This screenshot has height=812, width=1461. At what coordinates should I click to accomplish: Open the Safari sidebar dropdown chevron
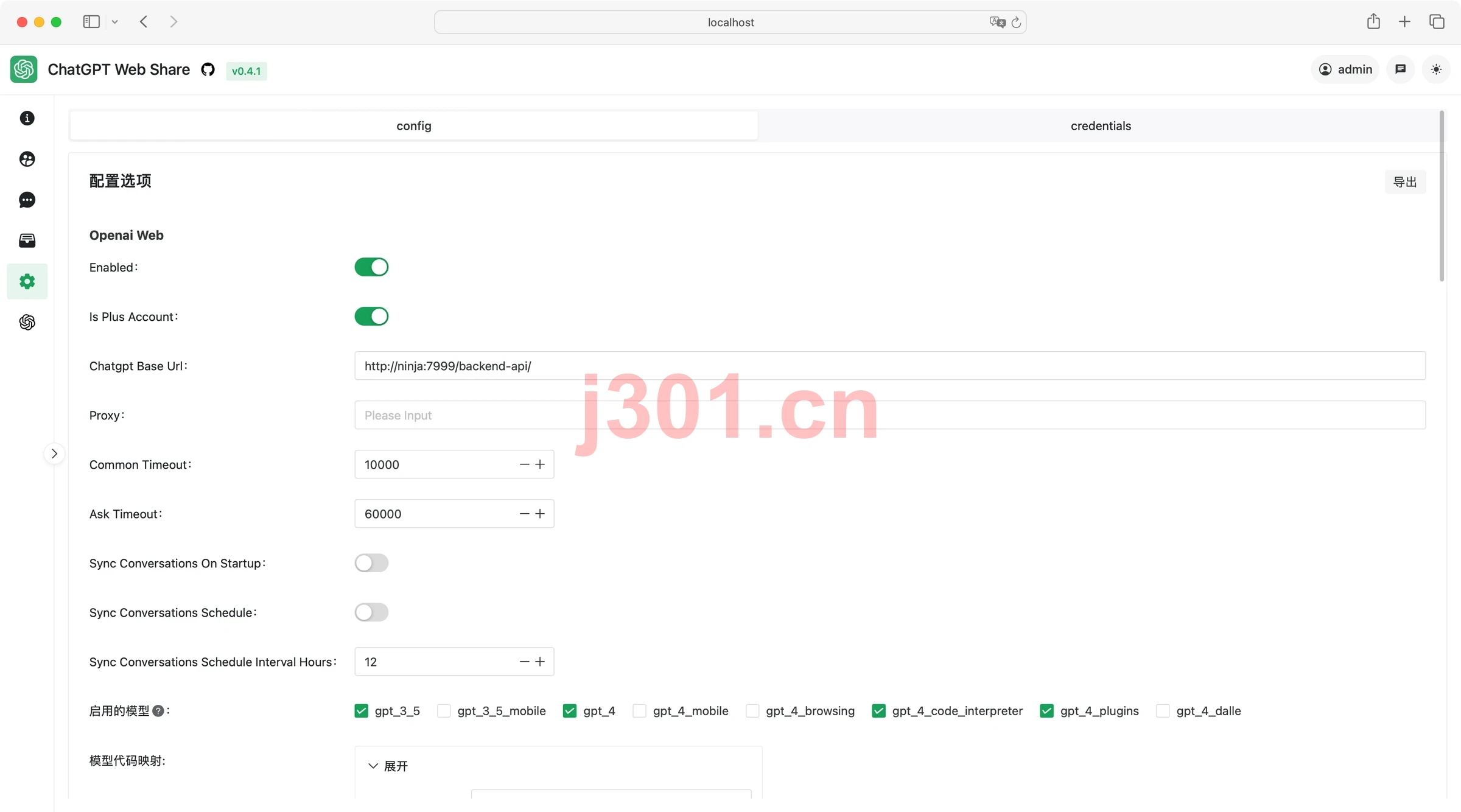[114, 22]
